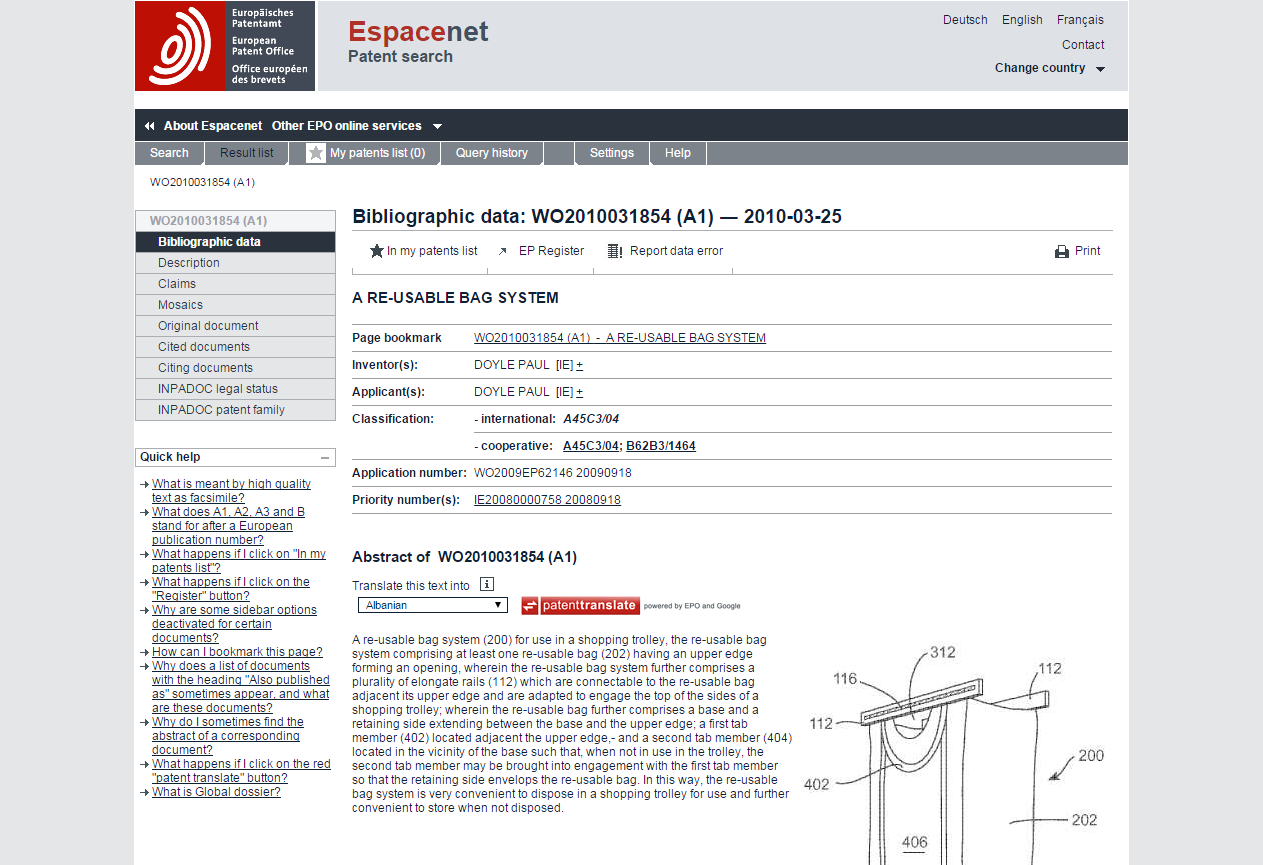Click the patenttranslate button
Image resolution: width=1263 pixels, height=865 pixels.
[x=580, y=605]
